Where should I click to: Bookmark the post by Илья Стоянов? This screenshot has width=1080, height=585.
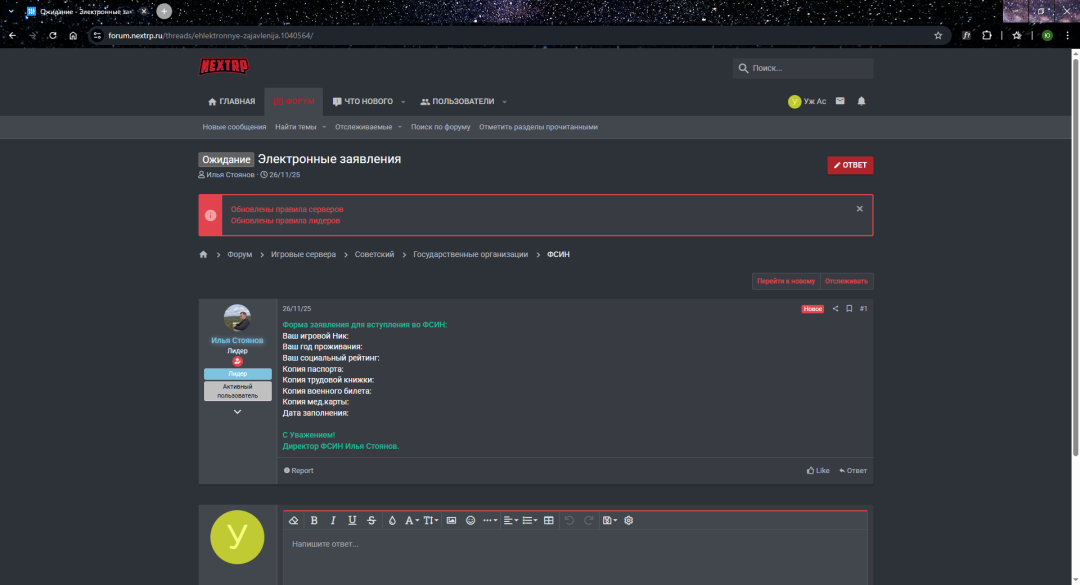[849, 309]
